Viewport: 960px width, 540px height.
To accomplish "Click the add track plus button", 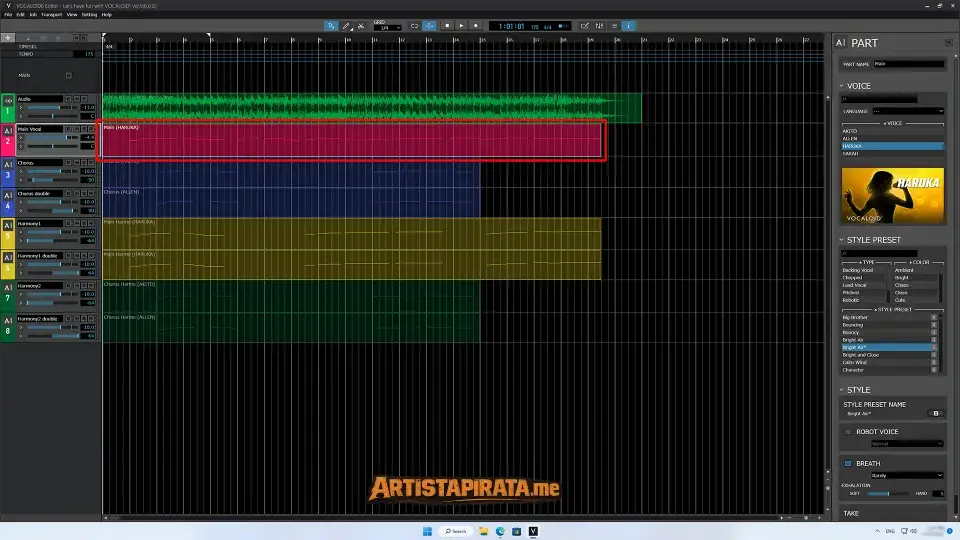I will click(8, 38).
